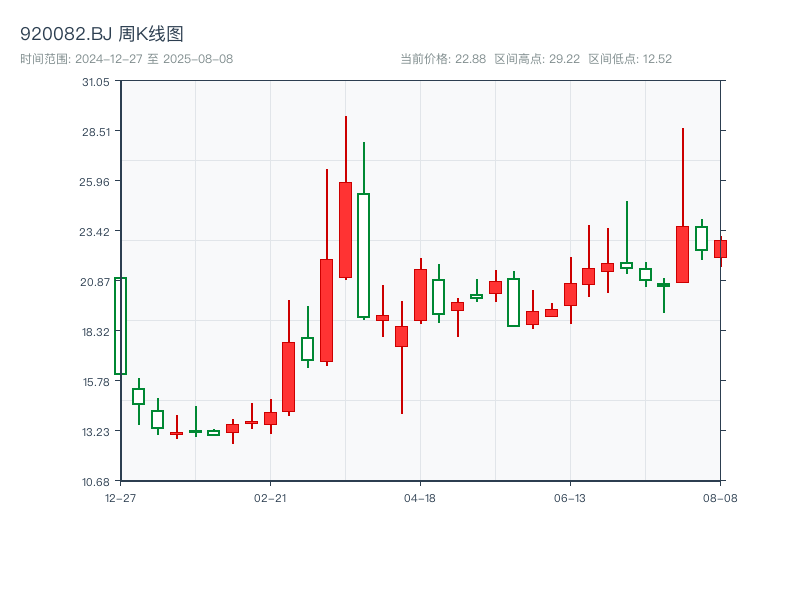Click the 20.87 y-axis label
The width and height of the screenshot is (800, 600).
[x=95, y=282]
